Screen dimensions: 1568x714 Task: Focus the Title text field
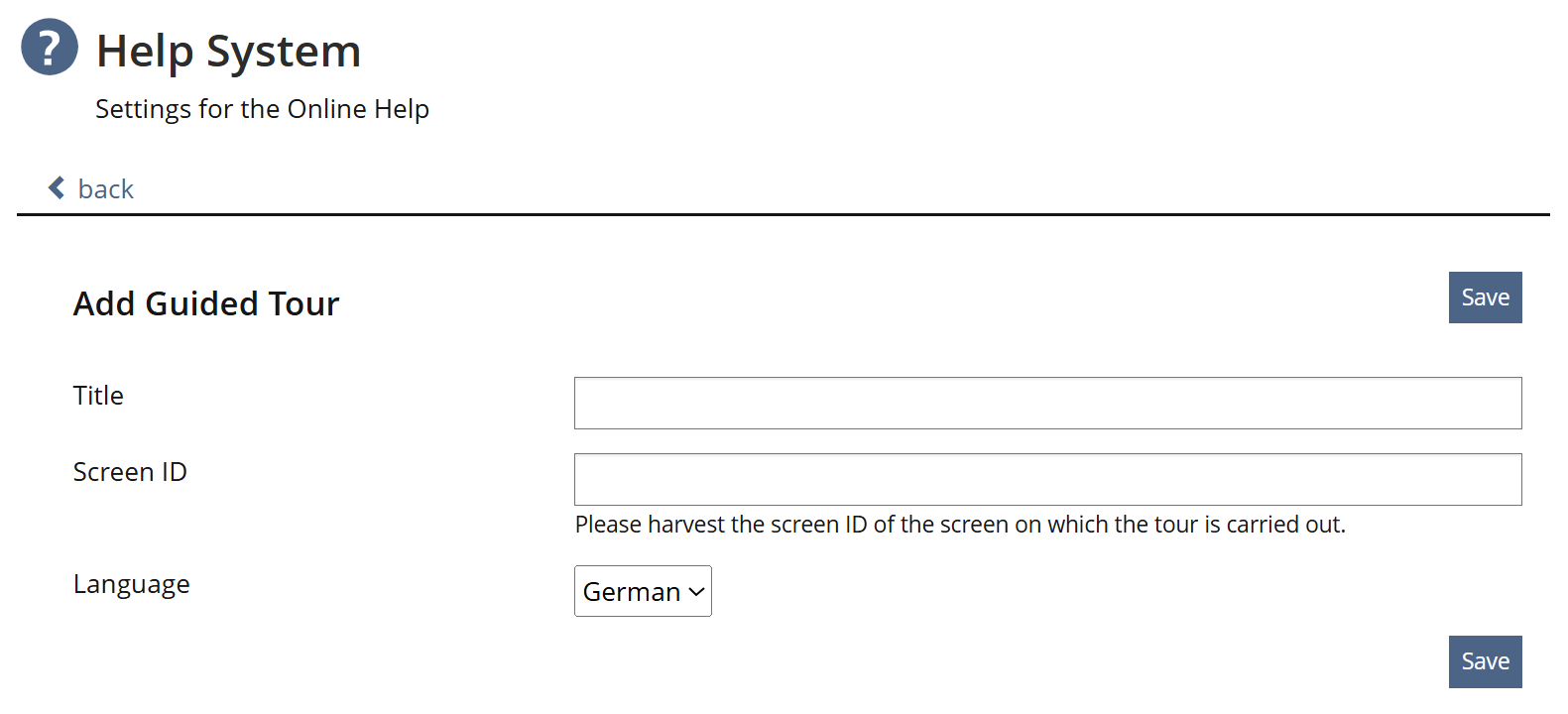1047,403
